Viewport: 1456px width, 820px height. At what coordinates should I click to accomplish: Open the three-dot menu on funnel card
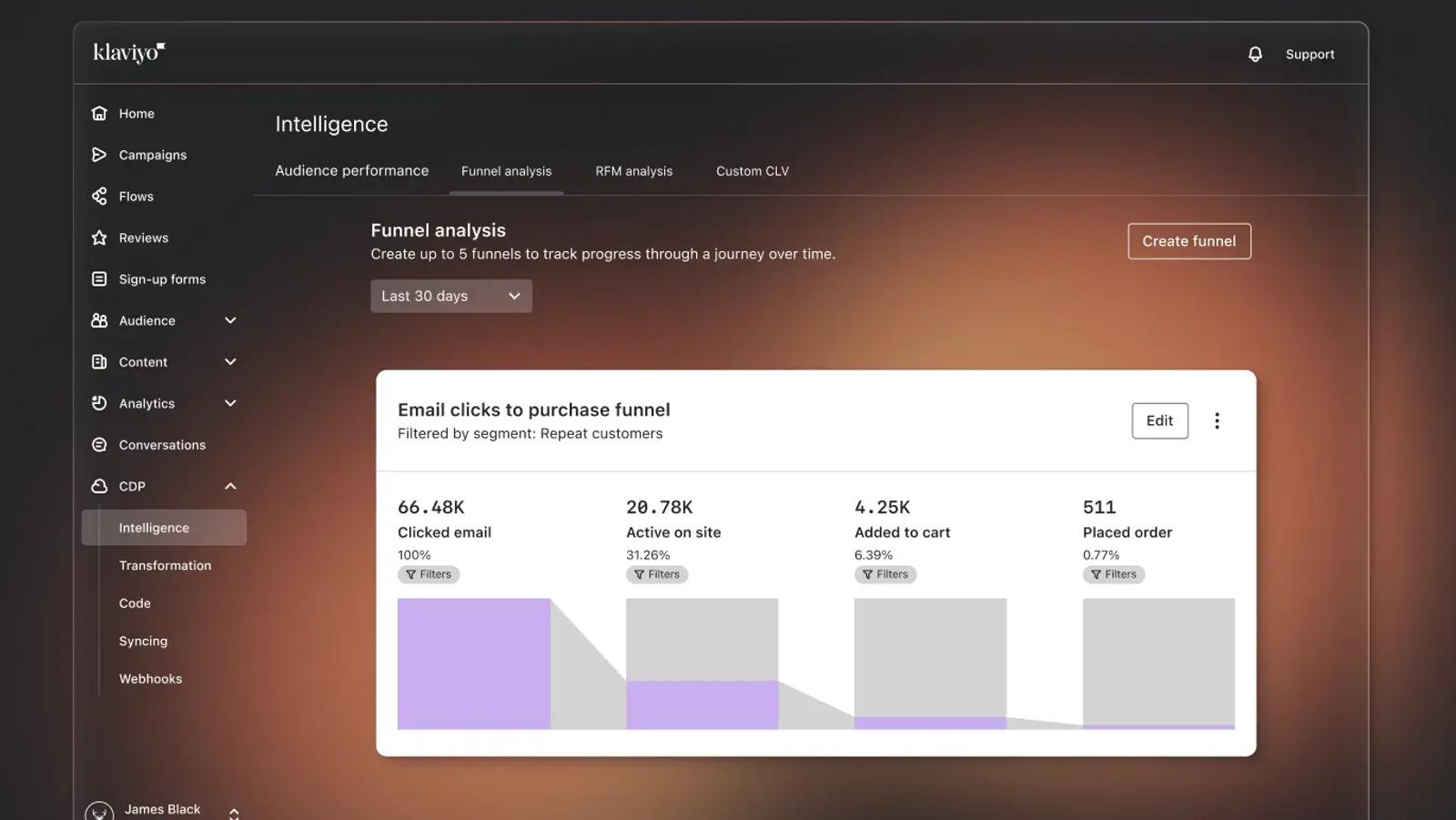pos(1217,420)
